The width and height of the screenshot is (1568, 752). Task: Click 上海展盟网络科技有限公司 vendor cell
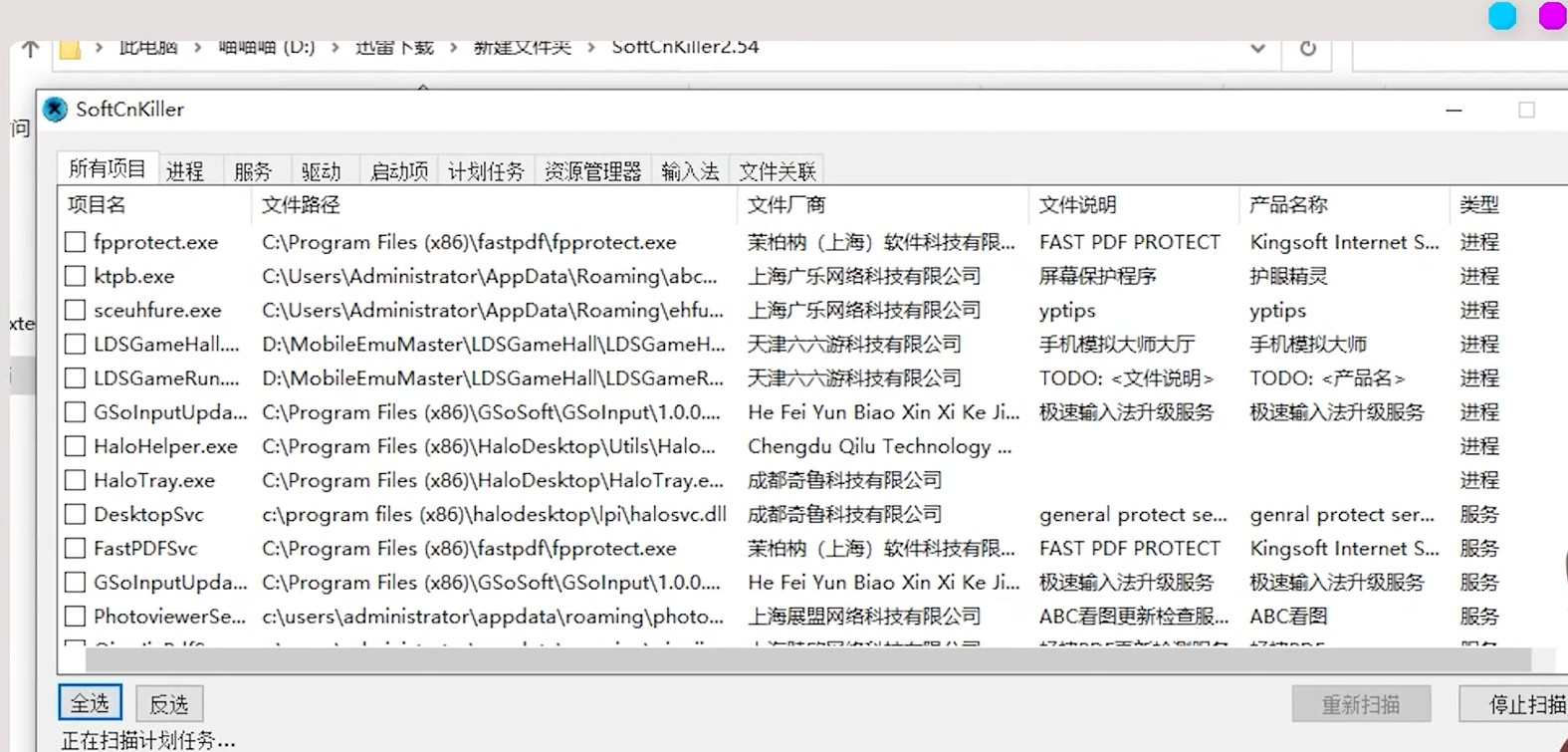(x=864, y=617)
